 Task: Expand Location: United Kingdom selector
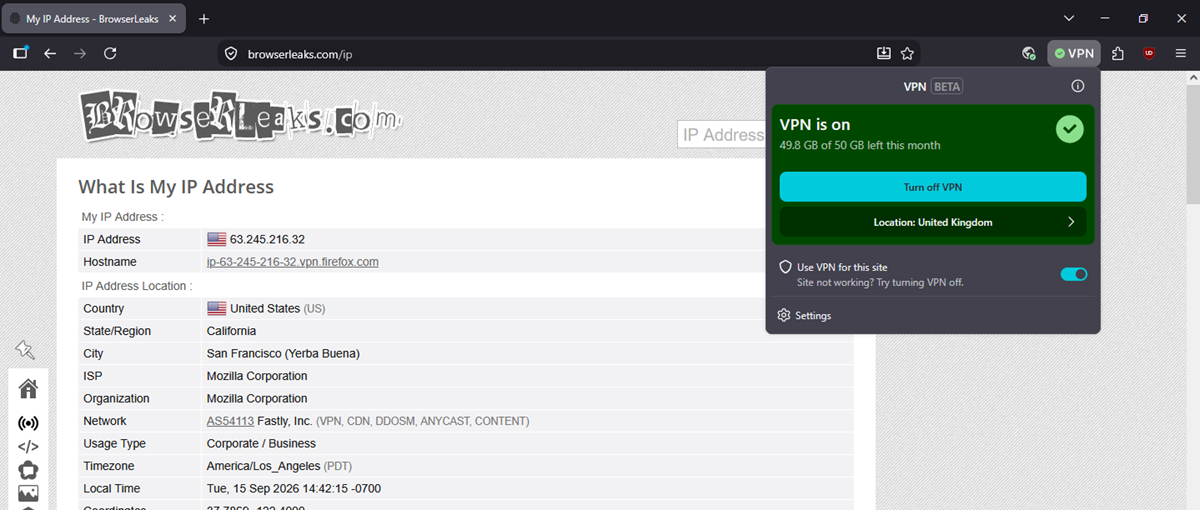[932, 222]
